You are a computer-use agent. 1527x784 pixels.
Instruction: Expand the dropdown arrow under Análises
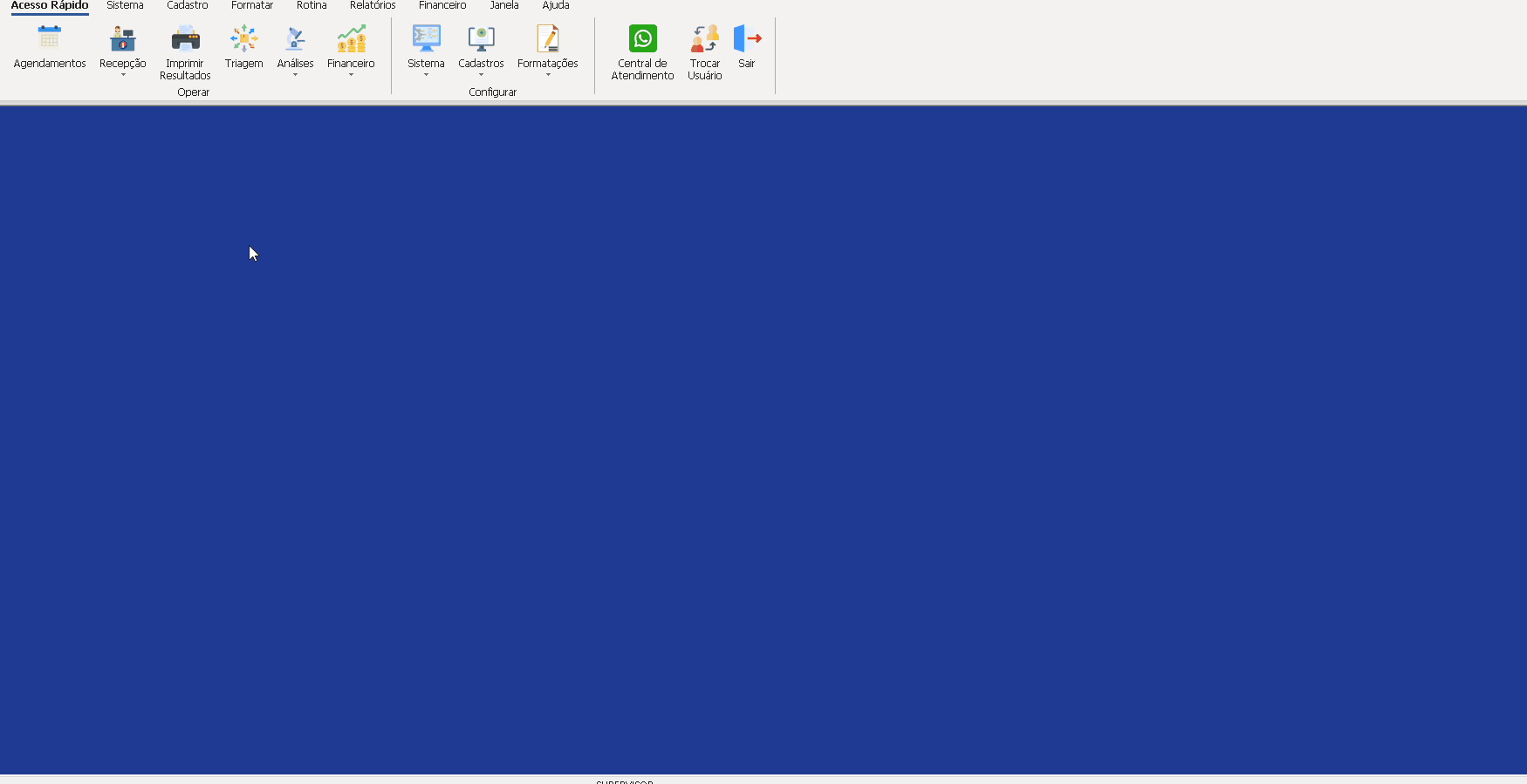[x=295, y=75]
